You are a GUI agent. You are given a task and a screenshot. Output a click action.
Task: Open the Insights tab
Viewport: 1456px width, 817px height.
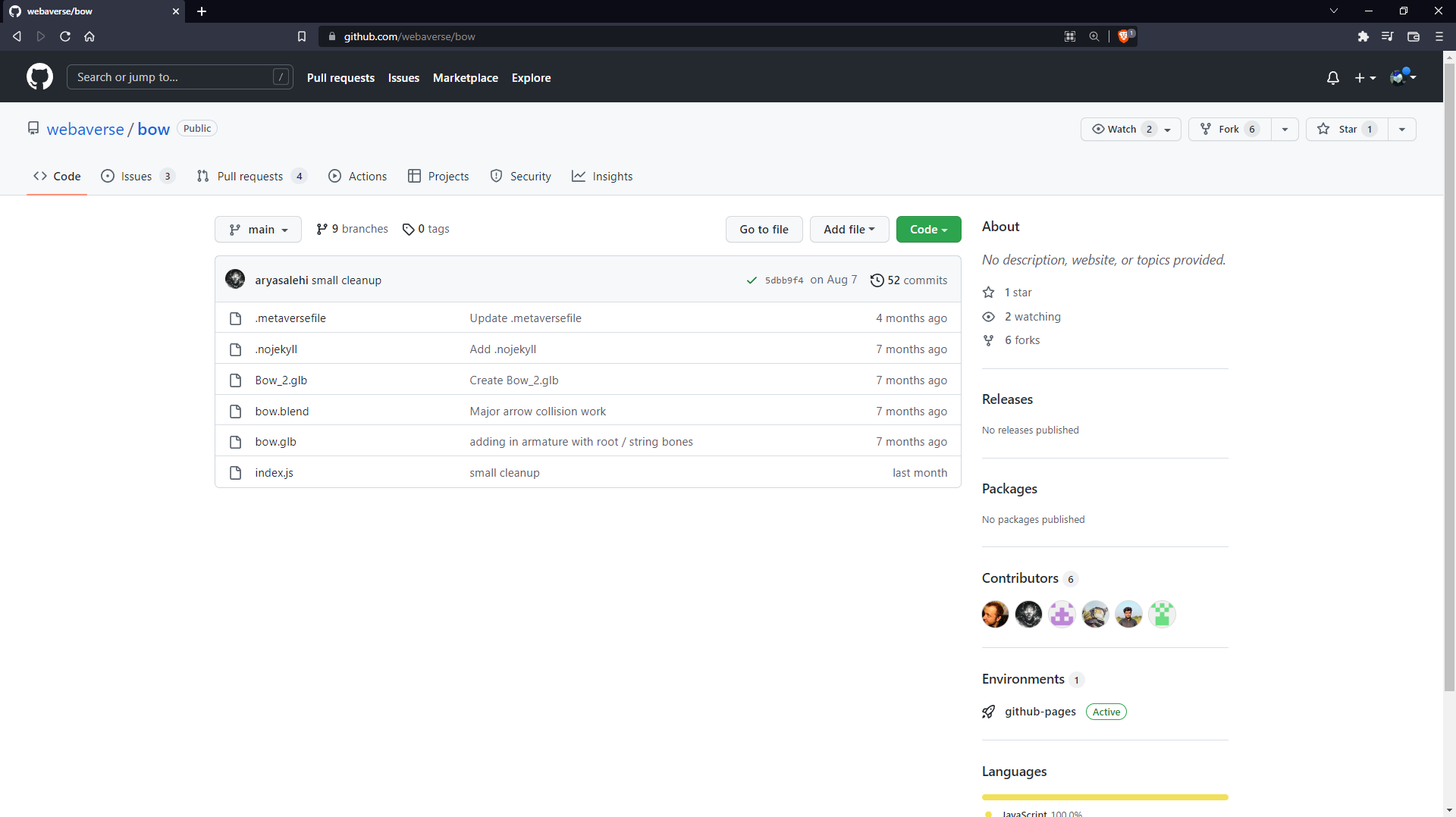tap(602, 177)
